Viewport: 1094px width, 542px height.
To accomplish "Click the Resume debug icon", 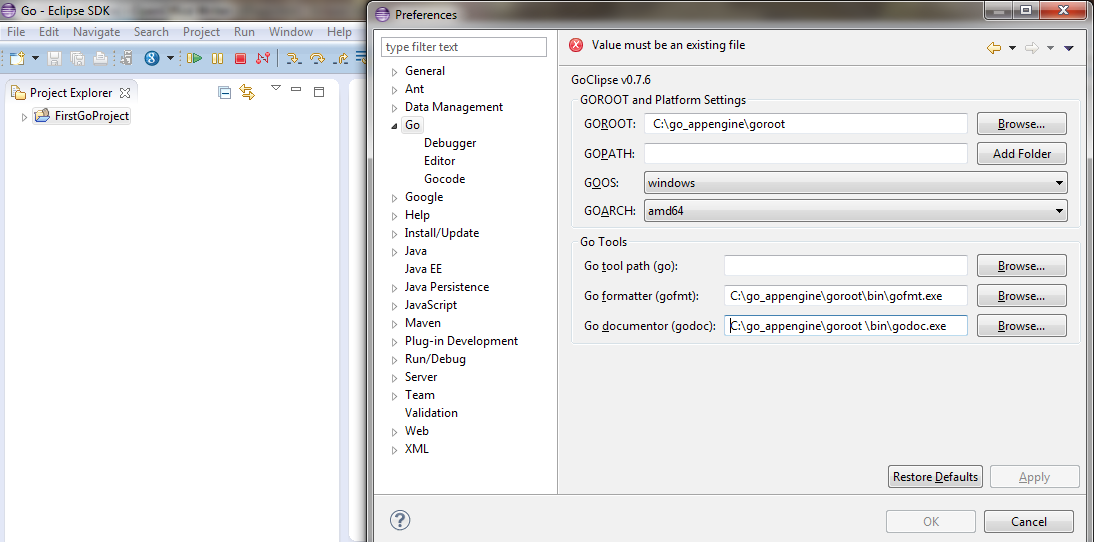I will [x=195, y=58].
